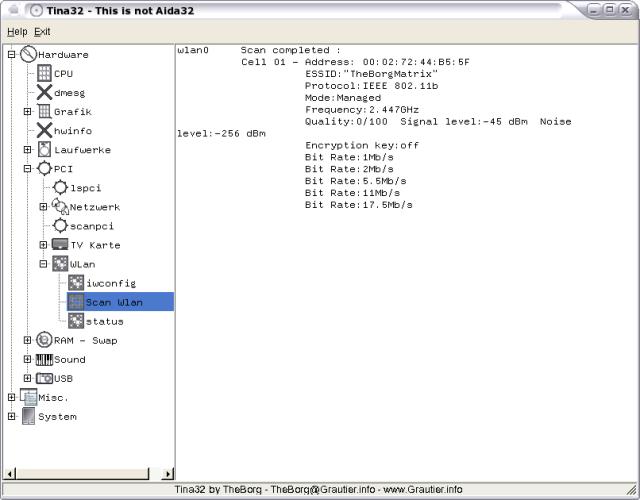Open the Help menu
The image size is (640, 500).
pos(17,31)
